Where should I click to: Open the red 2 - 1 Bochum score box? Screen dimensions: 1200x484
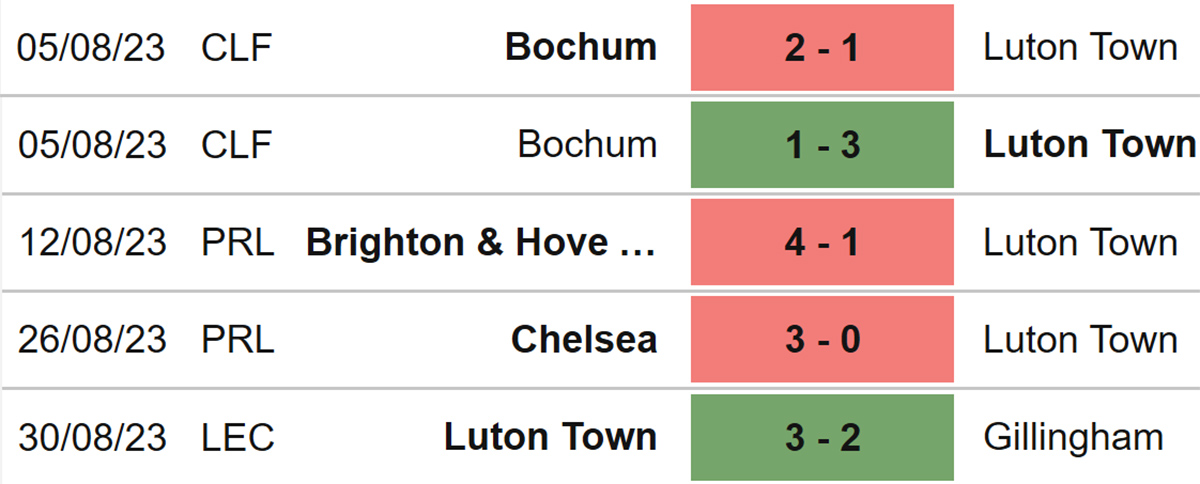pyautogui.click(x=822, y=48)
